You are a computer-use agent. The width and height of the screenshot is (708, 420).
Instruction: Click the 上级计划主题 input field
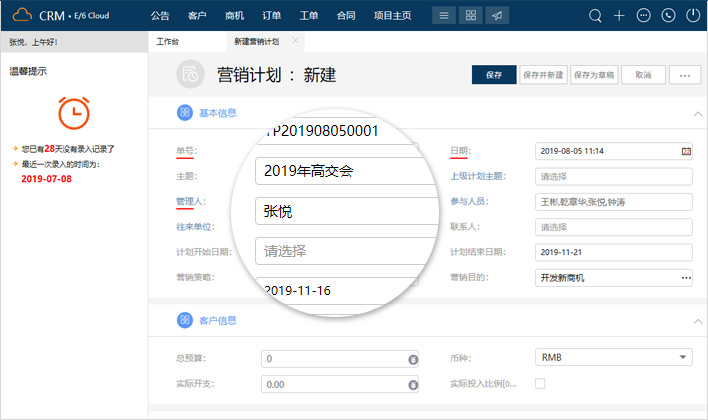pyautogui.click(x=614, y=176)
